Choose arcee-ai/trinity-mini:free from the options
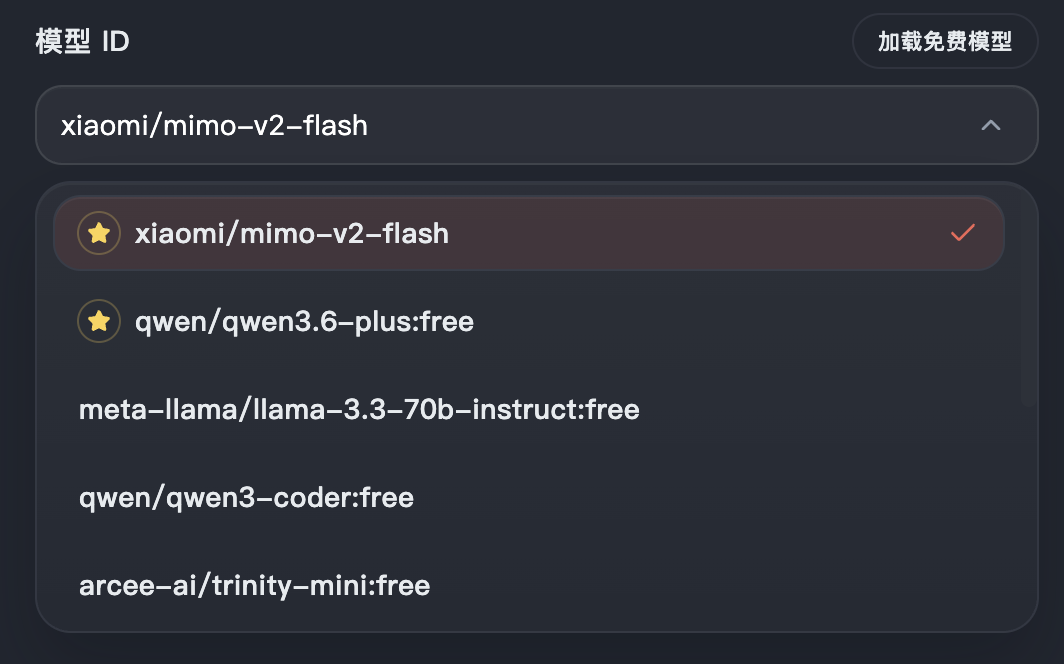The height and width of the screenshot is (664, 1064). (254, 586)
